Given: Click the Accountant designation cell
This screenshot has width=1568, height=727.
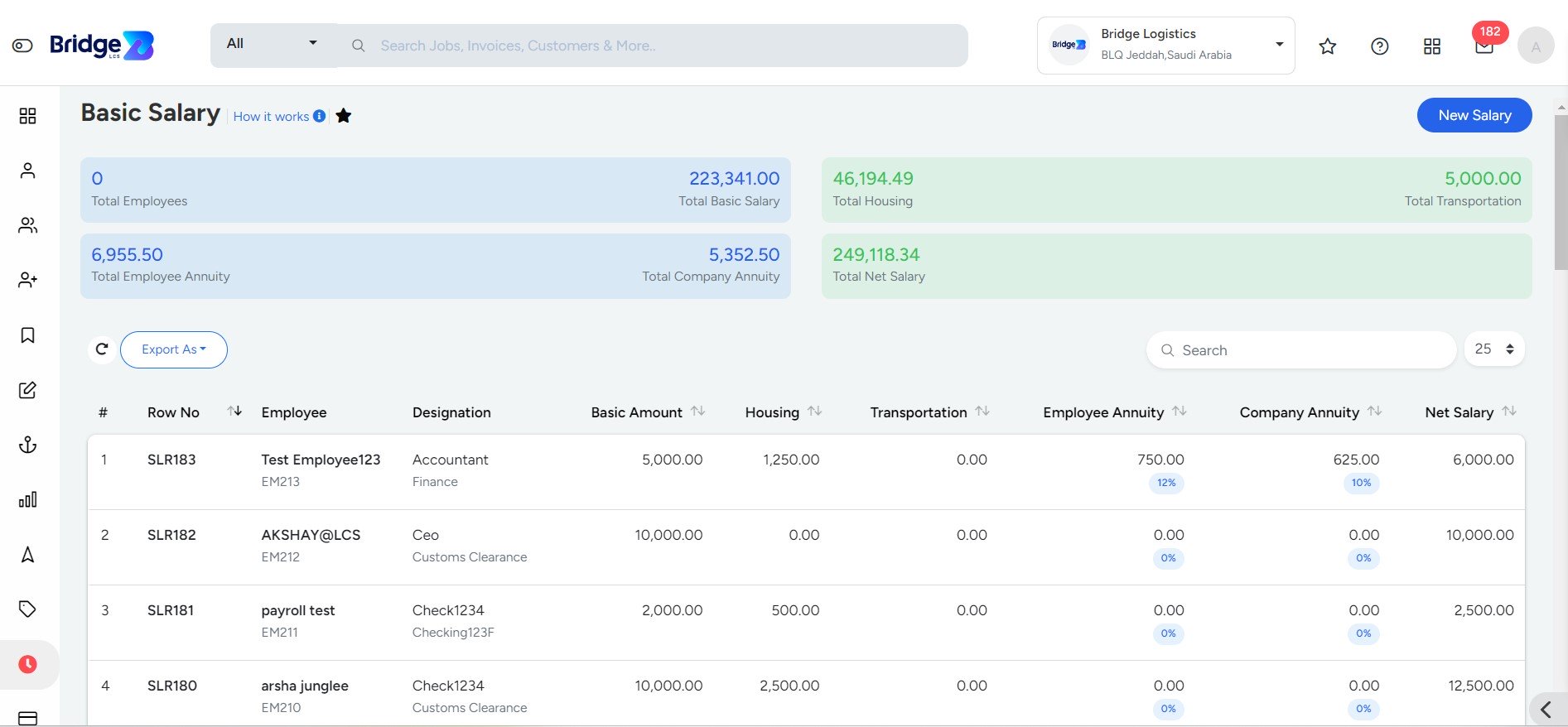Looking at the screenshot, I should (451, 460).
